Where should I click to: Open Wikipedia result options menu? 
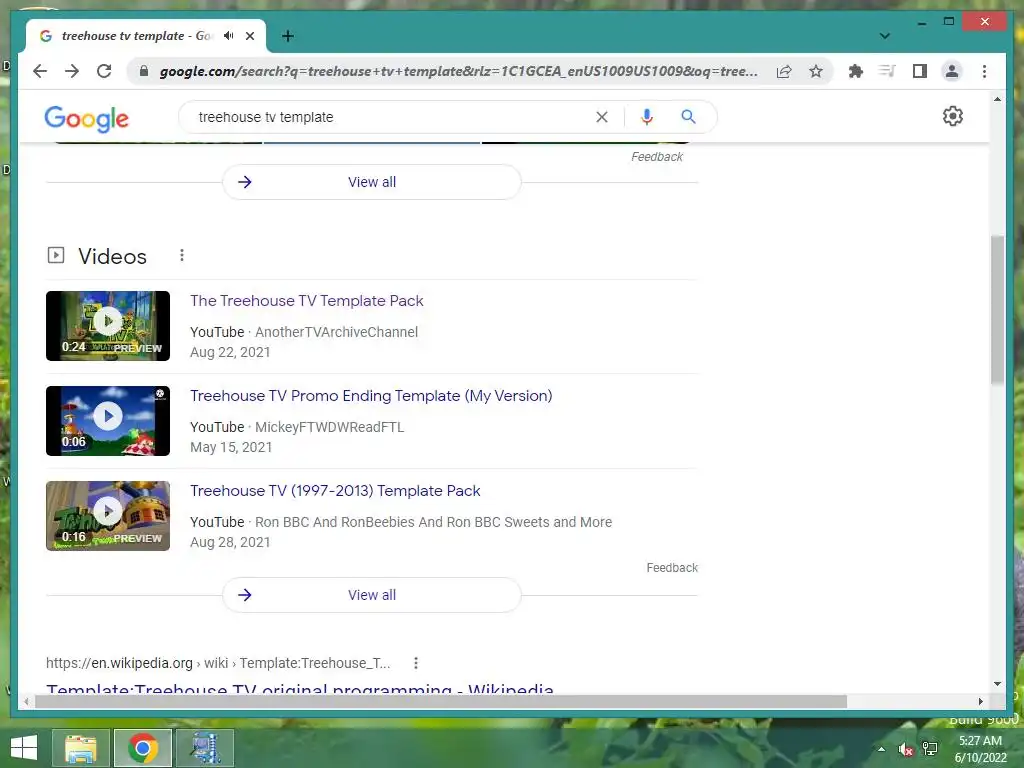click(x=415, y=664)
